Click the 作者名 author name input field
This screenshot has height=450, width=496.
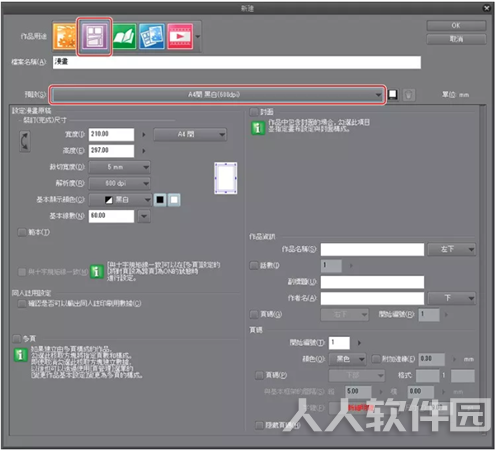tap(372, 298)
